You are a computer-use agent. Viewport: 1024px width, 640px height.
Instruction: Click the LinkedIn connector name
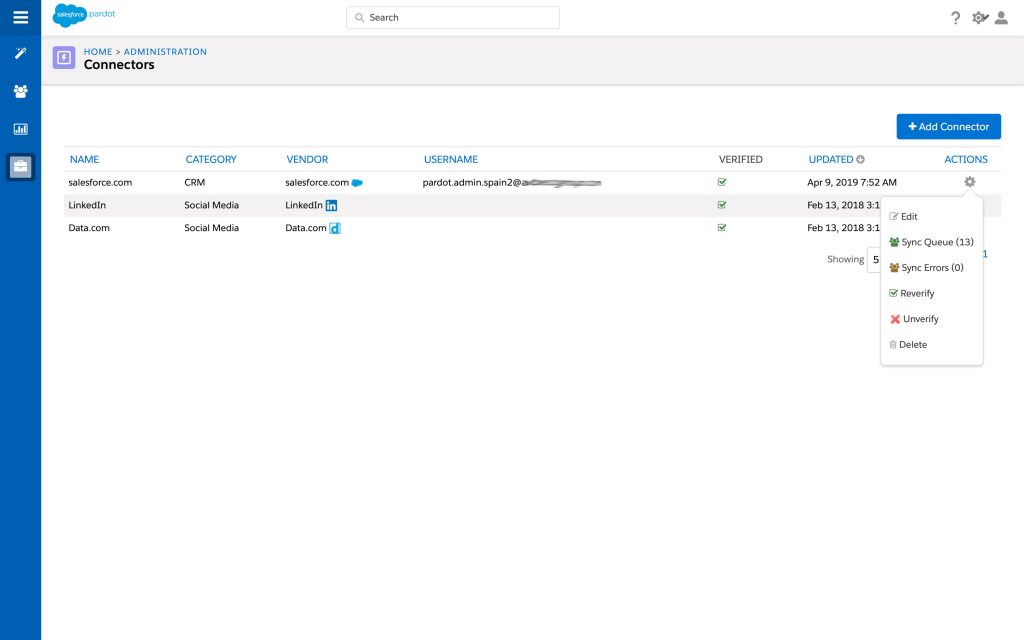tap(87, 205)
